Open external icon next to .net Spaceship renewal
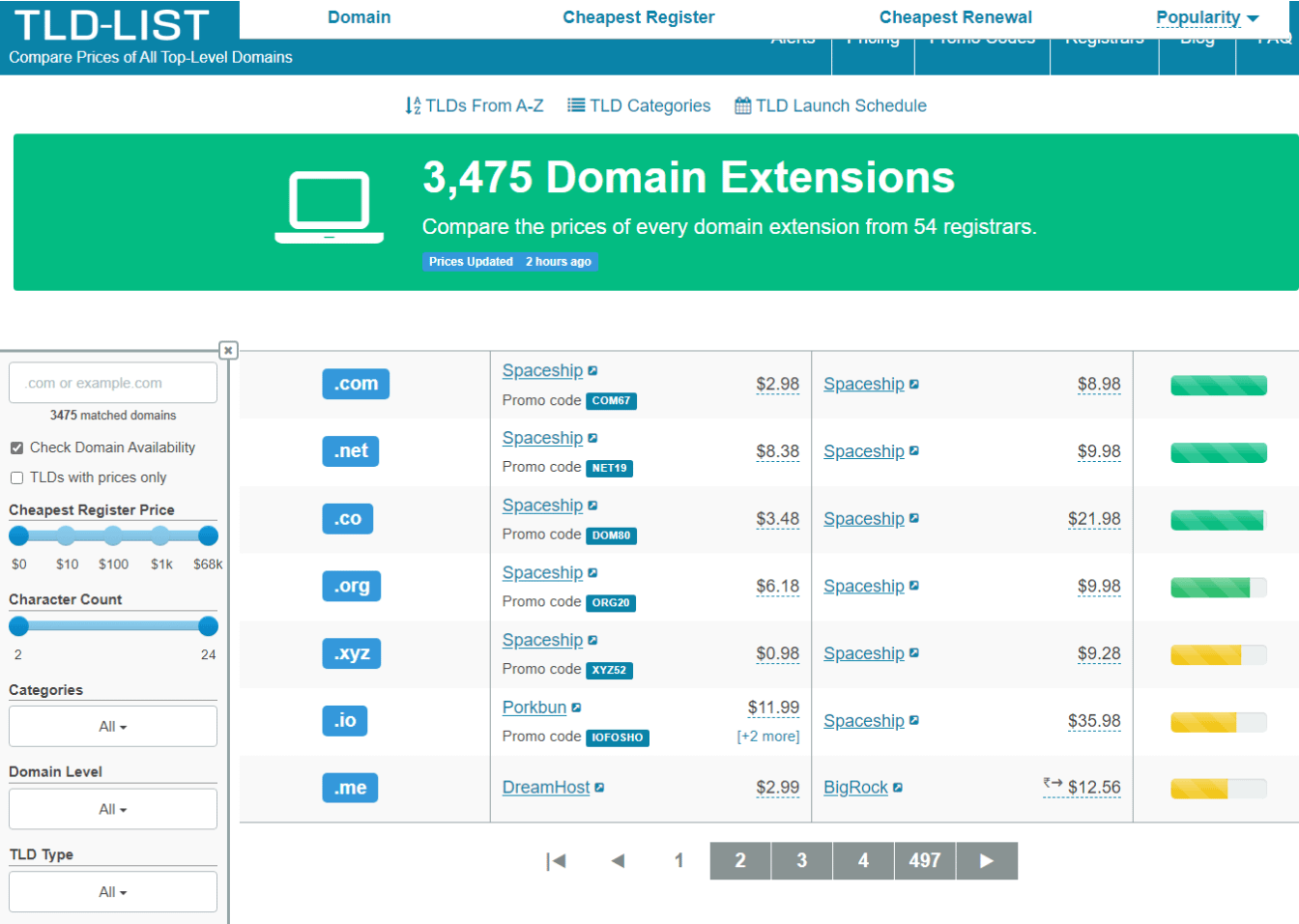Screen dimensions: 1299x924 (914, 451)
